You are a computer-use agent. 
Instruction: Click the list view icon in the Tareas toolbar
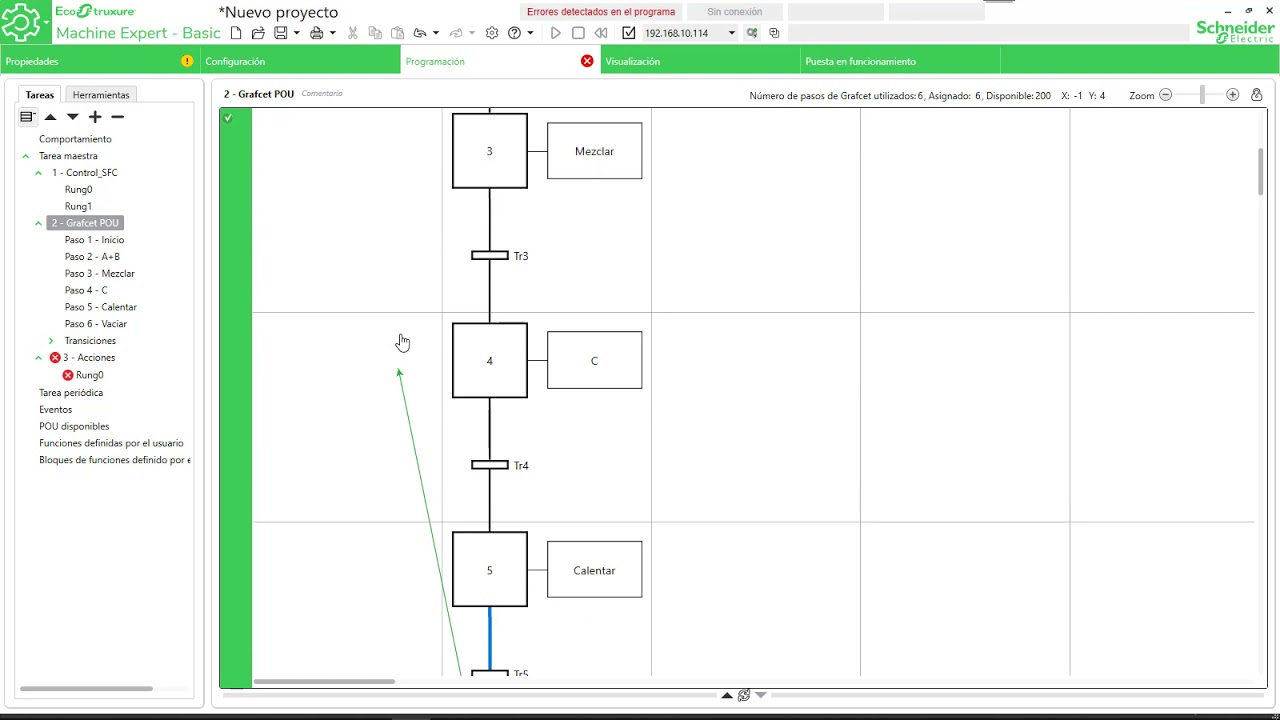click(x=27, y=117)
